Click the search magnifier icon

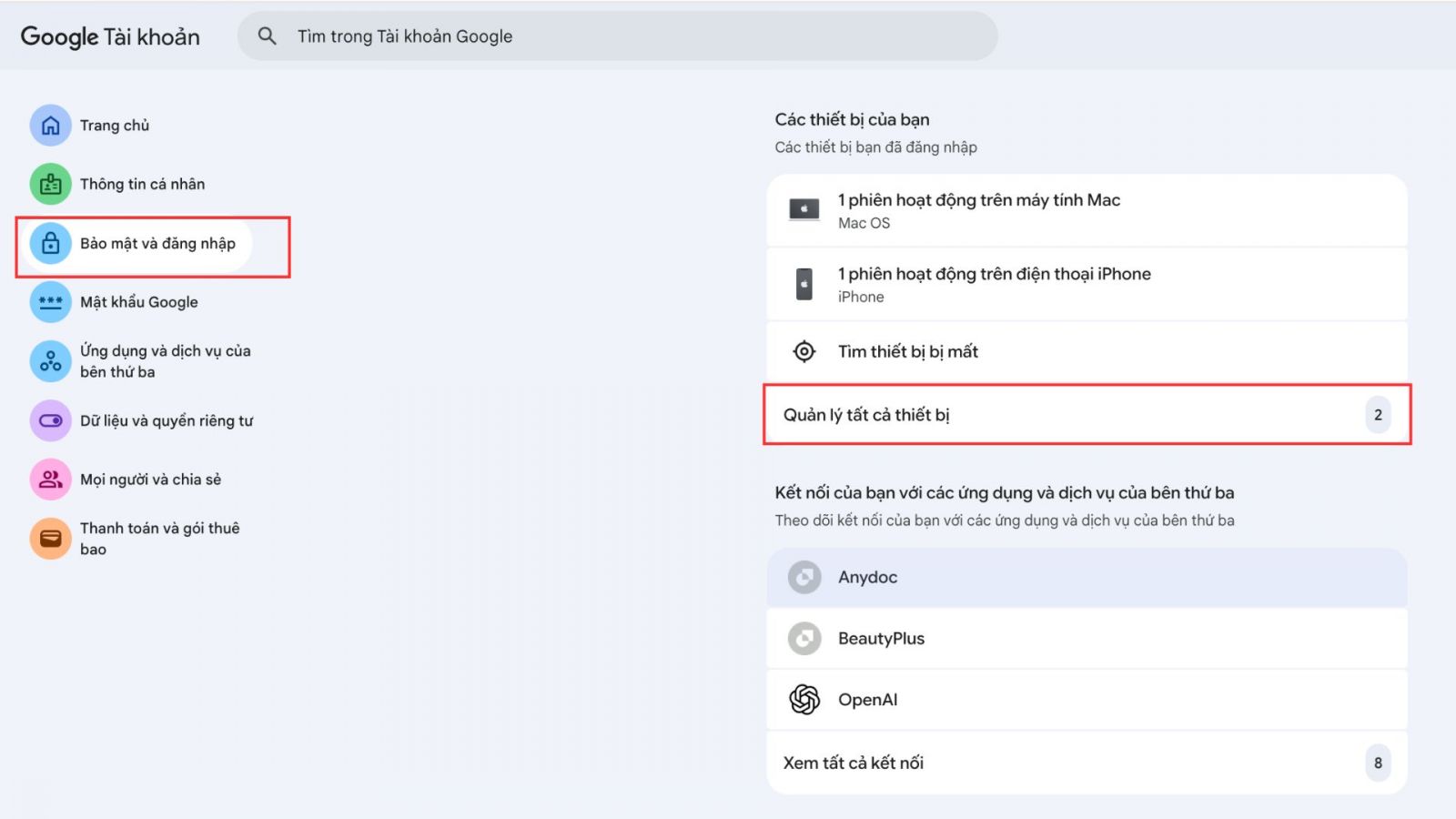(267, 36)
